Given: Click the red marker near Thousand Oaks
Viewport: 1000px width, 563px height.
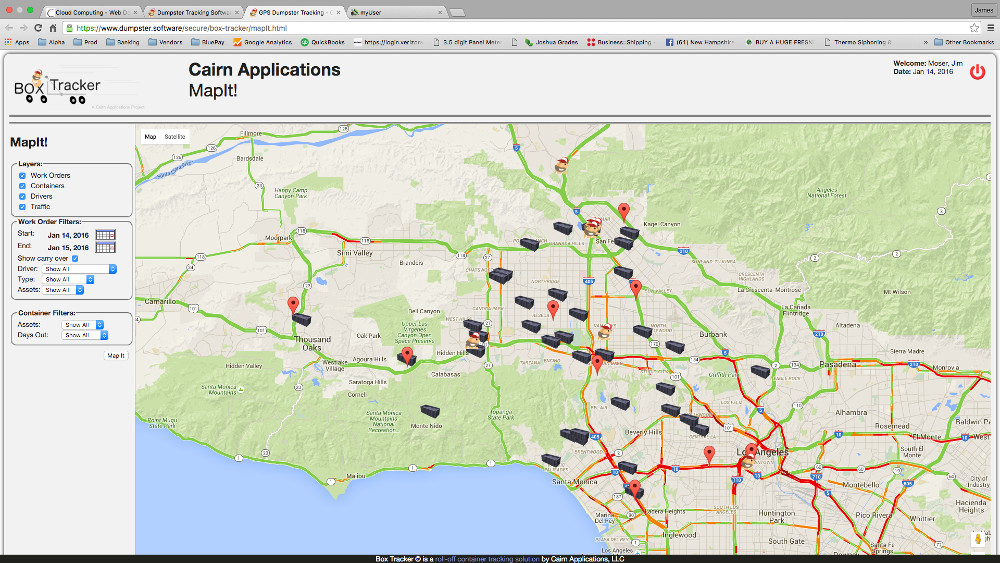Looking at the screenshot, I should pyautogui.click(x=293, y=305).
